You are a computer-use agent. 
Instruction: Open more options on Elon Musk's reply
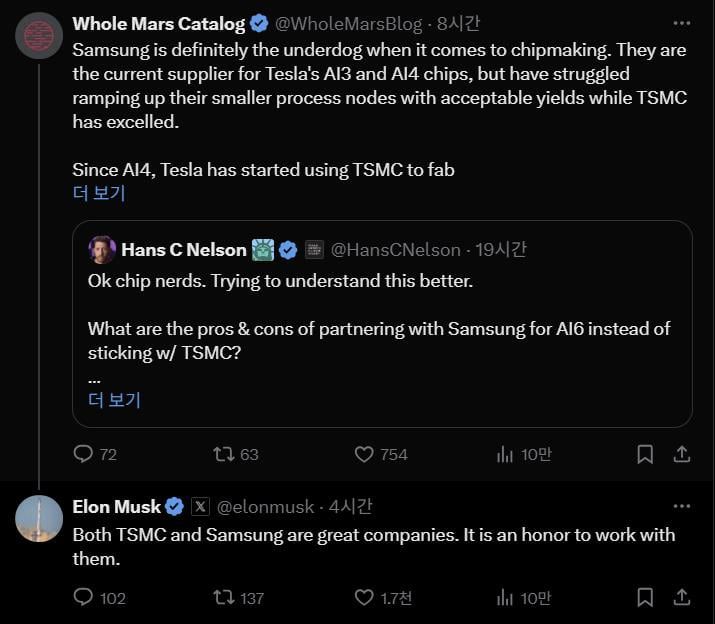pyautogui.click(x=682, y=507)
